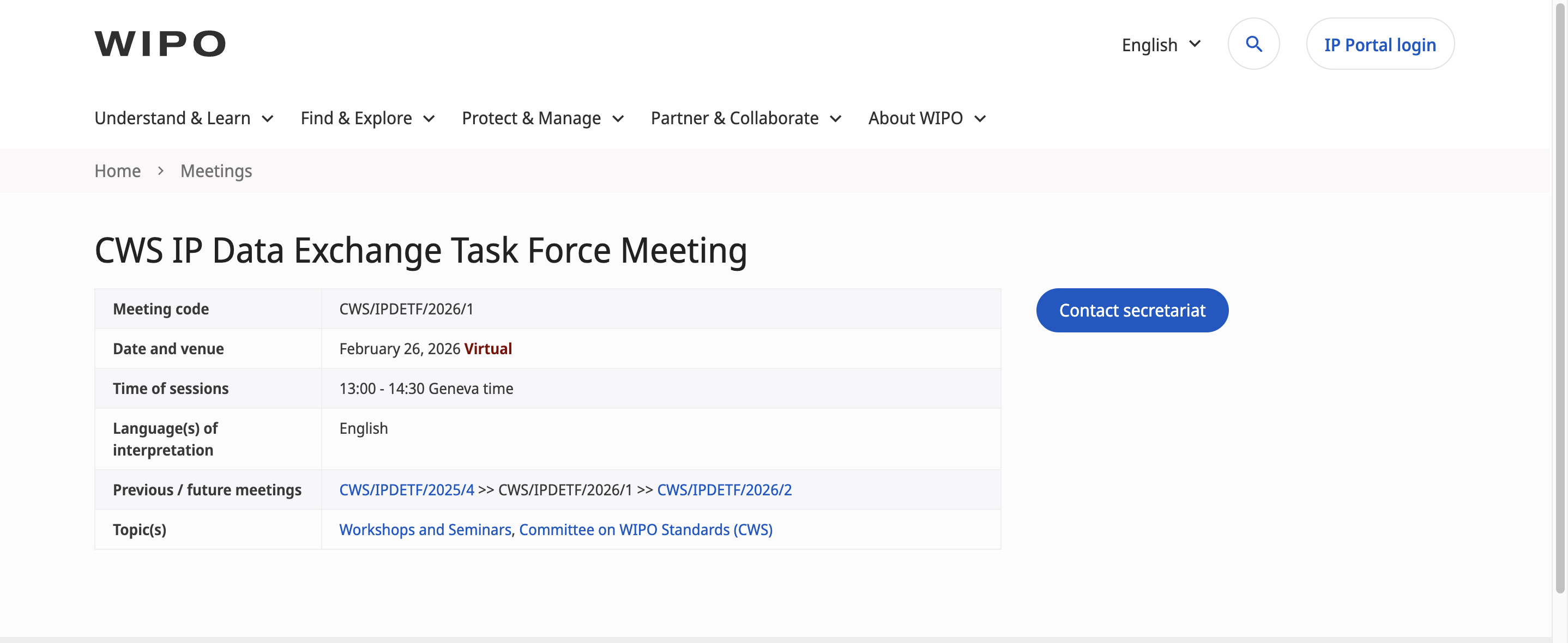Open Understand & Learn menu
This screenshot has width=1568, height=643.
click(172, 118)
